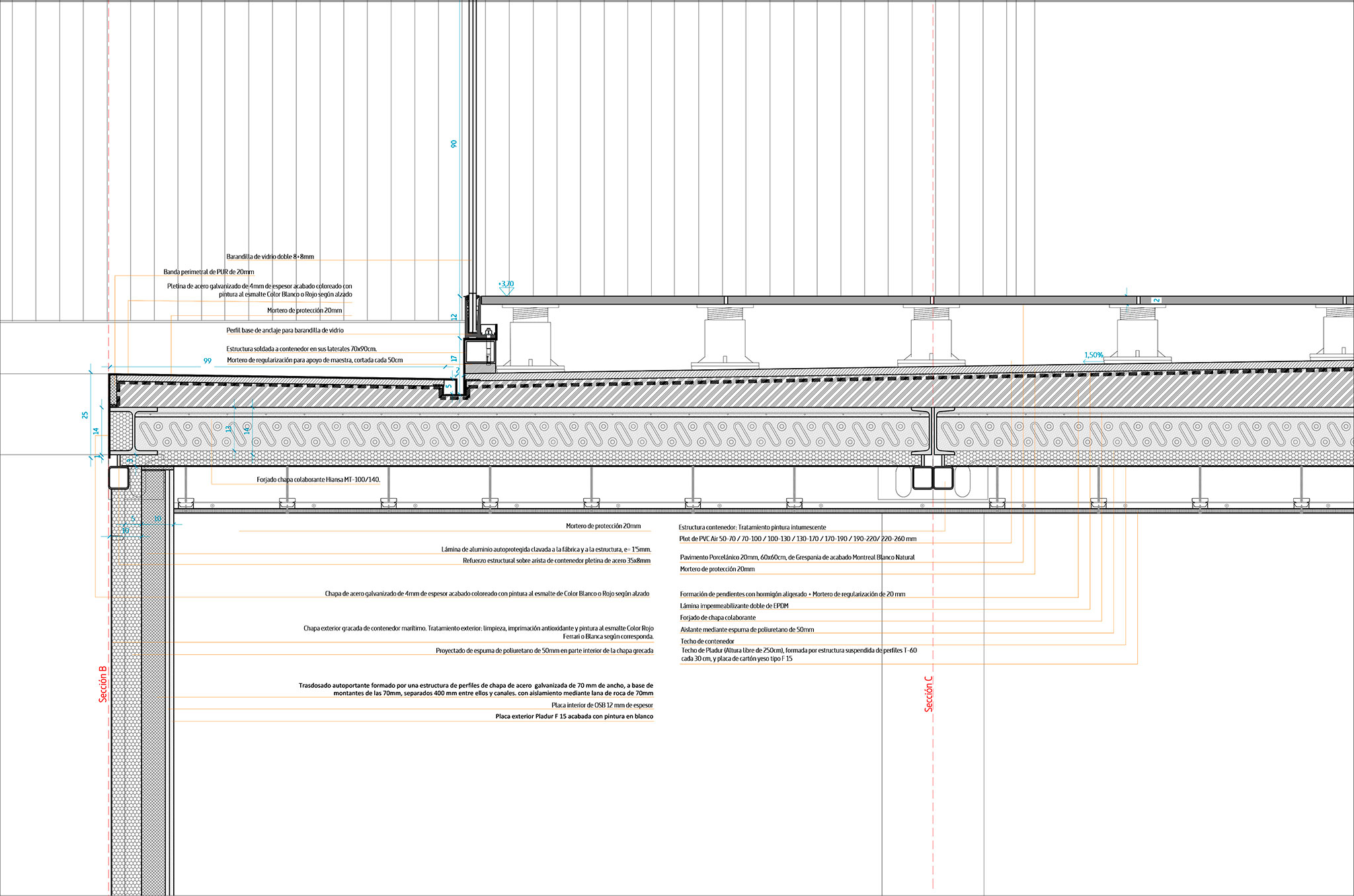Click the 1,50% slope annotation
The image size is (1354, 896).
click(1094, 355)
